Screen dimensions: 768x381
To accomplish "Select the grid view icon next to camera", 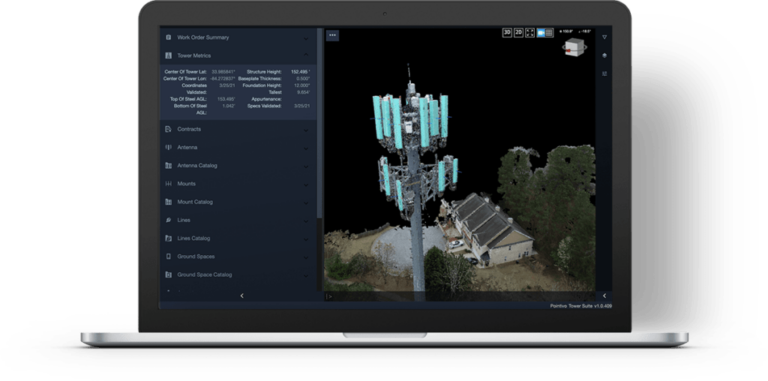I will pos(550,33).
